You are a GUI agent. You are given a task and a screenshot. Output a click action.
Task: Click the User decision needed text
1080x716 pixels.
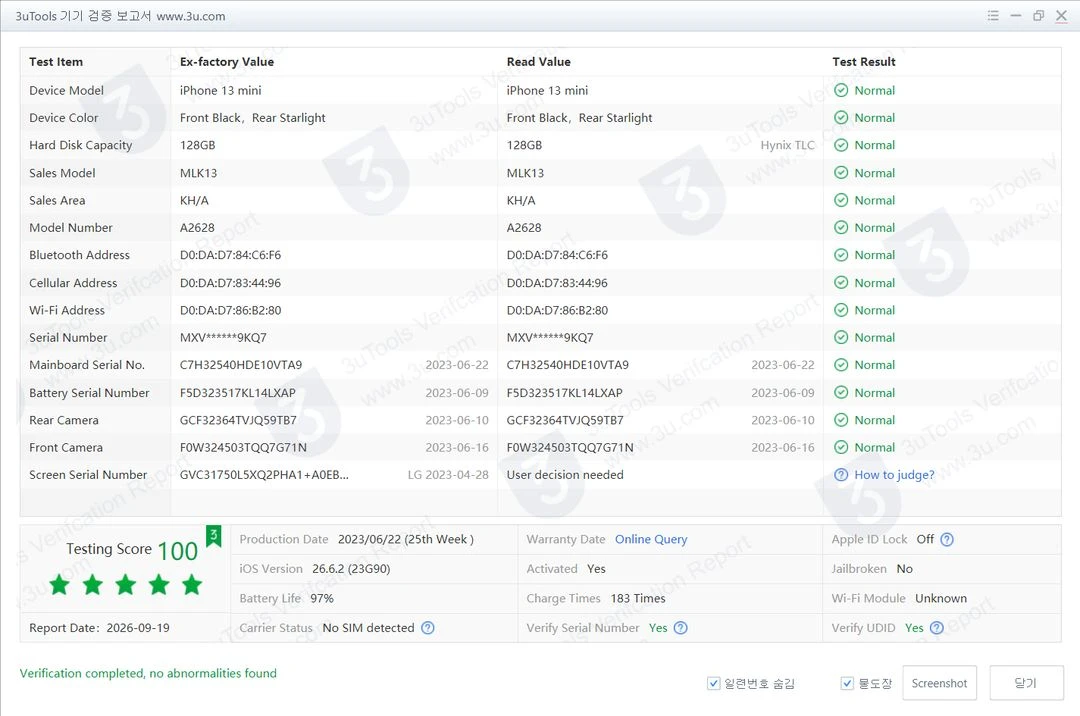[565, 475]
